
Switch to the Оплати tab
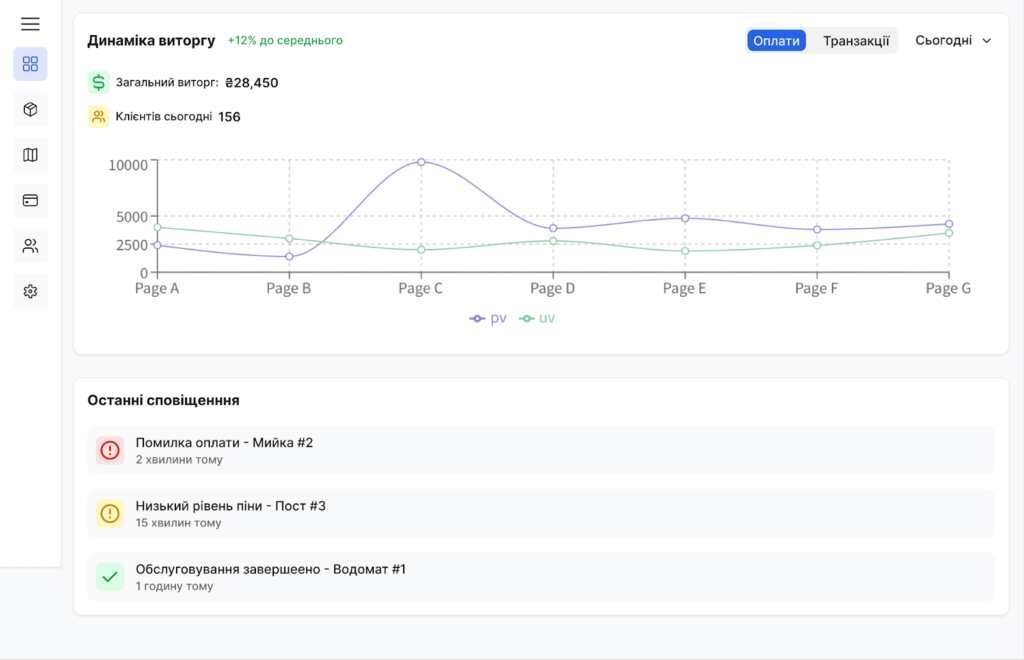pos(776,40)
